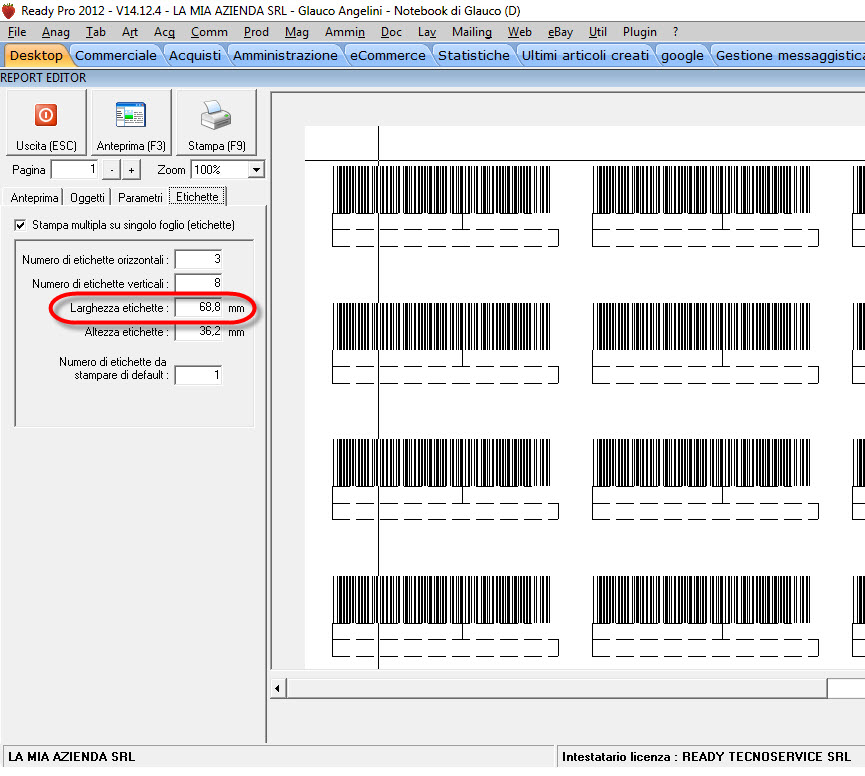The image size is (865, 776).
Task: Click Numero di etichette verticali field
Action: click(199, 283)
